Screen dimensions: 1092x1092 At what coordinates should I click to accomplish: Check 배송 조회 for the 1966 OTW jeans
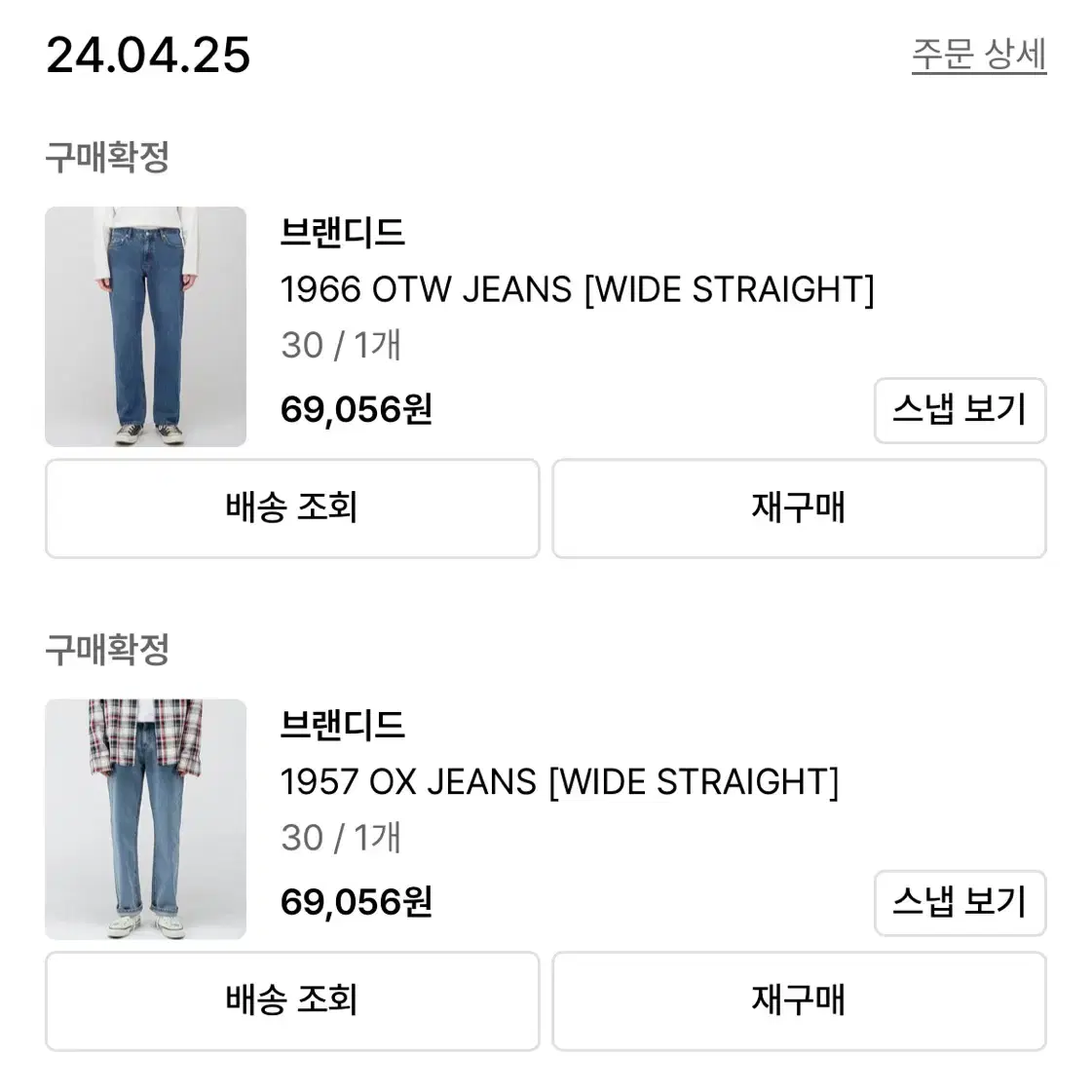coord(292,508)
